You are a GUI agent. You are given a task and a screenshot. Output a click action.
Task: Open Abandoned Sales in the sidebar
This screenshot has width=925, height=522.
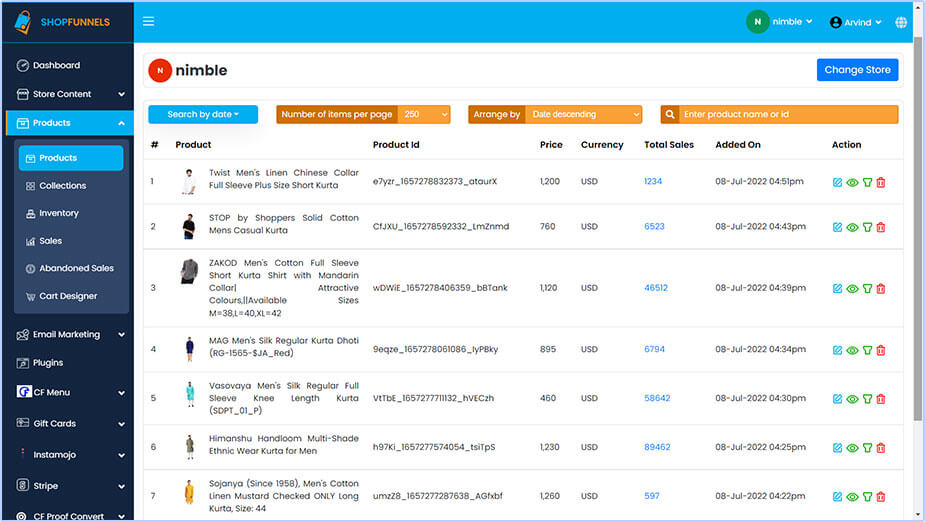(71, 268)
